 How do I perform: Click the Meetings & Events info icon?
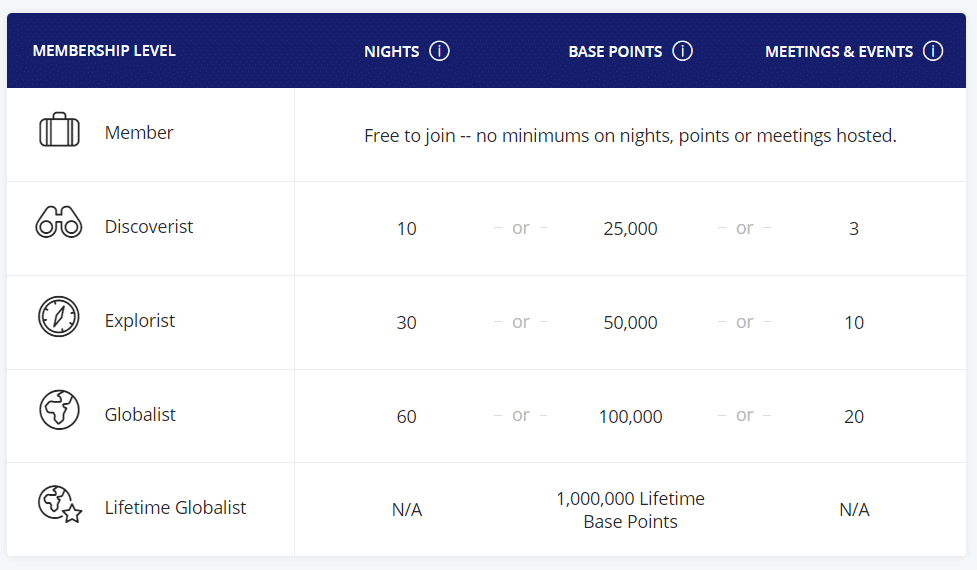point(933,51)
